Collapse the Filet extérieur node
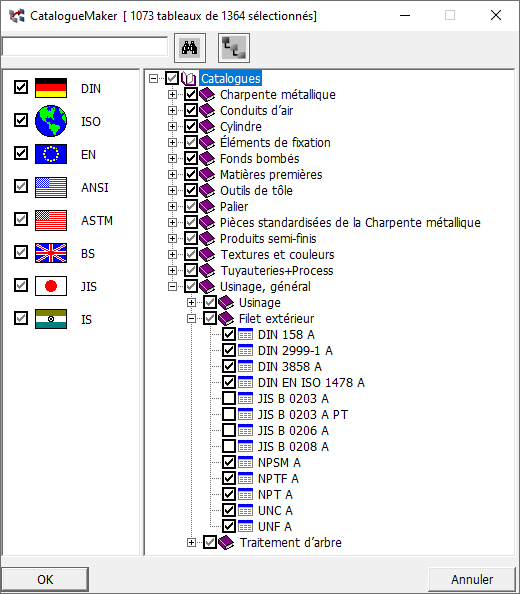 (191, 319)
